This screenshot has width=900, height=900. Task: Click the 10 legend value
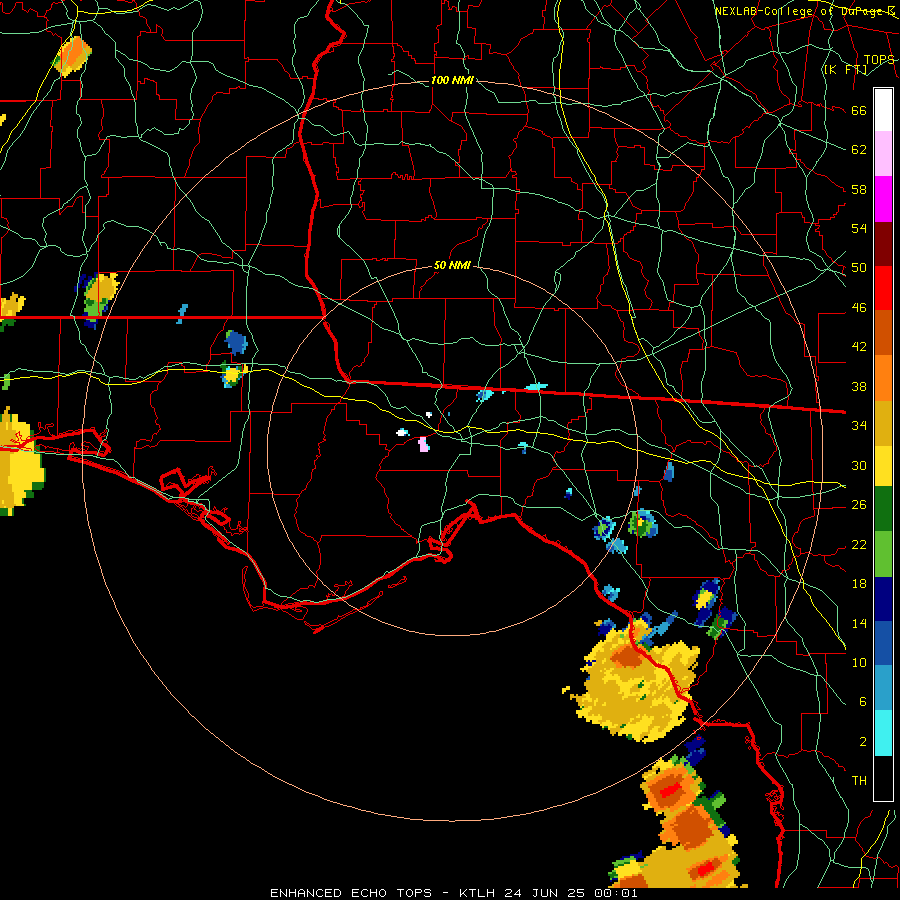(859, 662)
